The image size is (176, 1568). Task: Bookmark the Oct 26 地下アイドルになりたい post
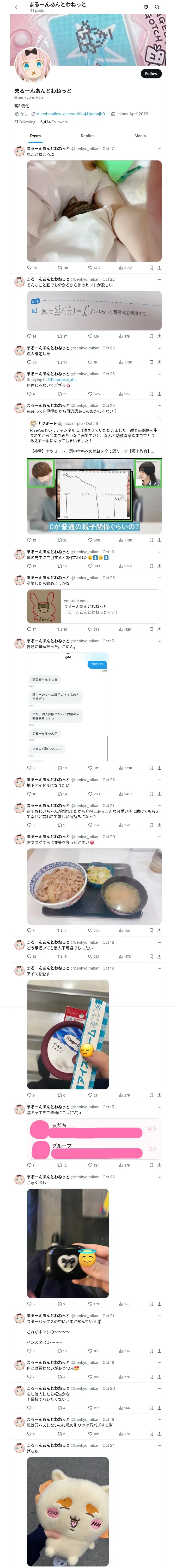pyautogui.click(x=151, y=794)
